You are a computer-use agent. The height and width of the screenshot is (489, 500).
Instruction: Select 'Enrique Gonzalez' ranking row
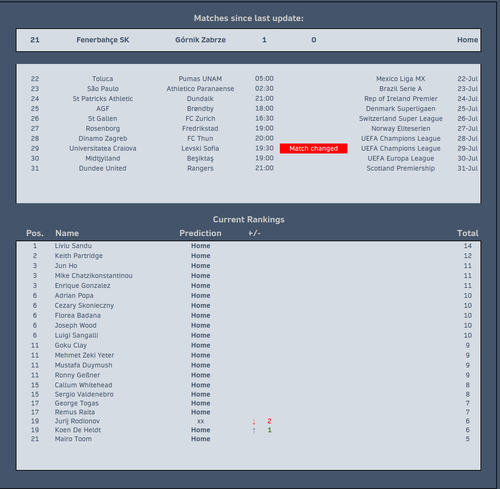pos(248,286)
